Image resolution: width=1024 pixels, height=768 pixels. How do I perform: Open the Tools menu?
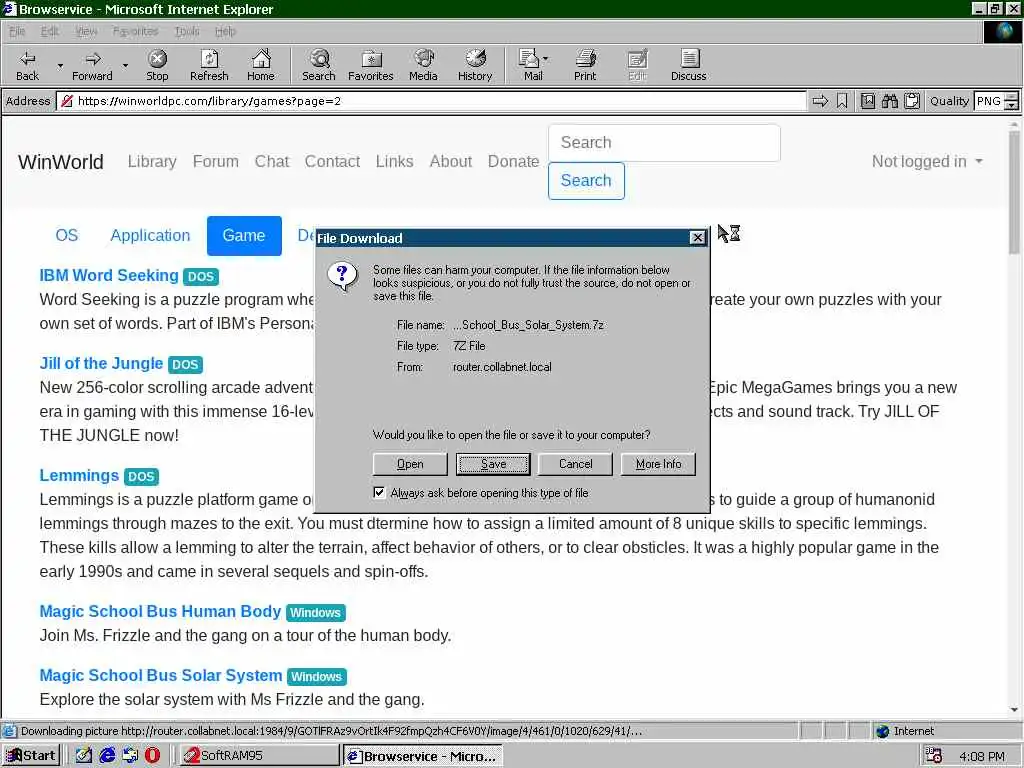point(187,31)
